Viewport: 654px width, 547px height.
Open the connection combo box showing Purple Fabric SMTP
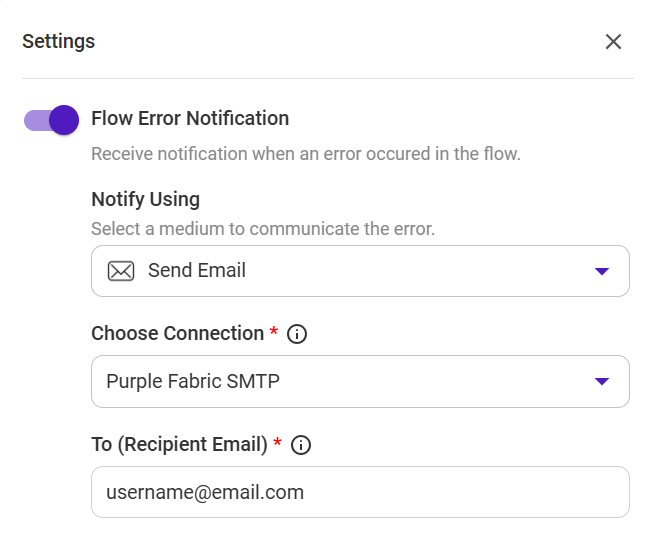tap(350, 381)
